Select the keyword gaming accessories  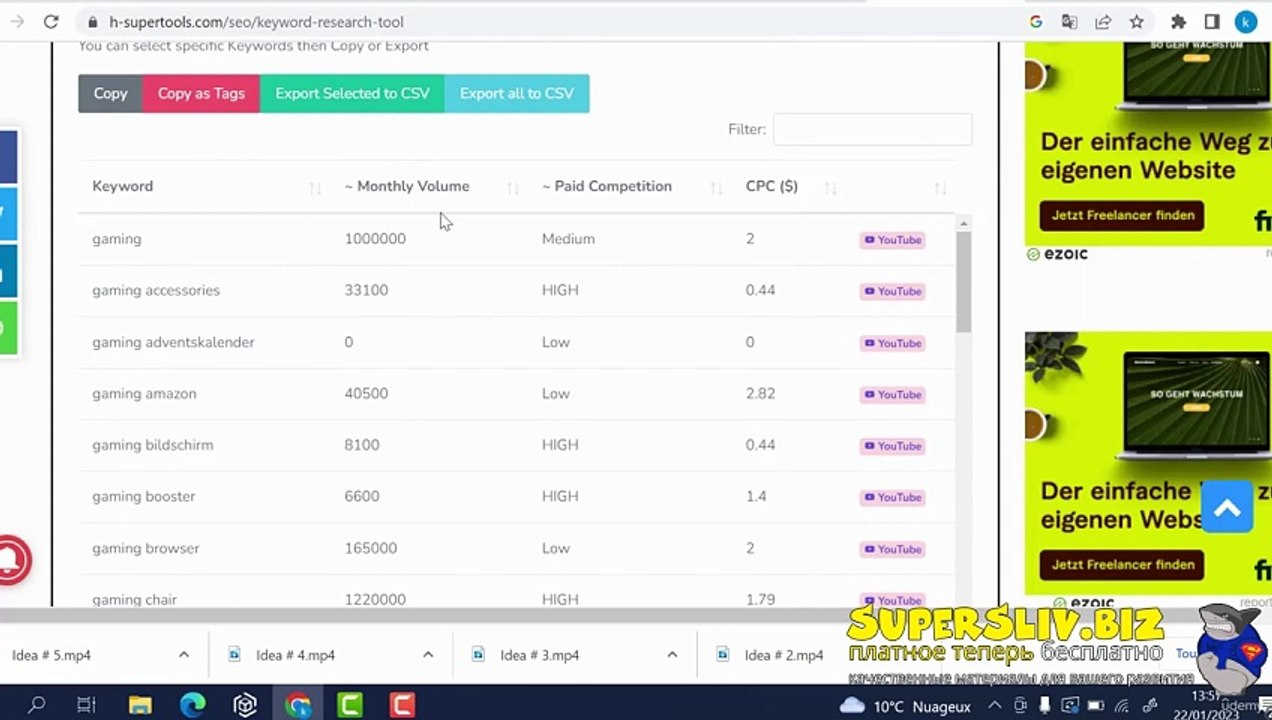[x=156, y=290]
